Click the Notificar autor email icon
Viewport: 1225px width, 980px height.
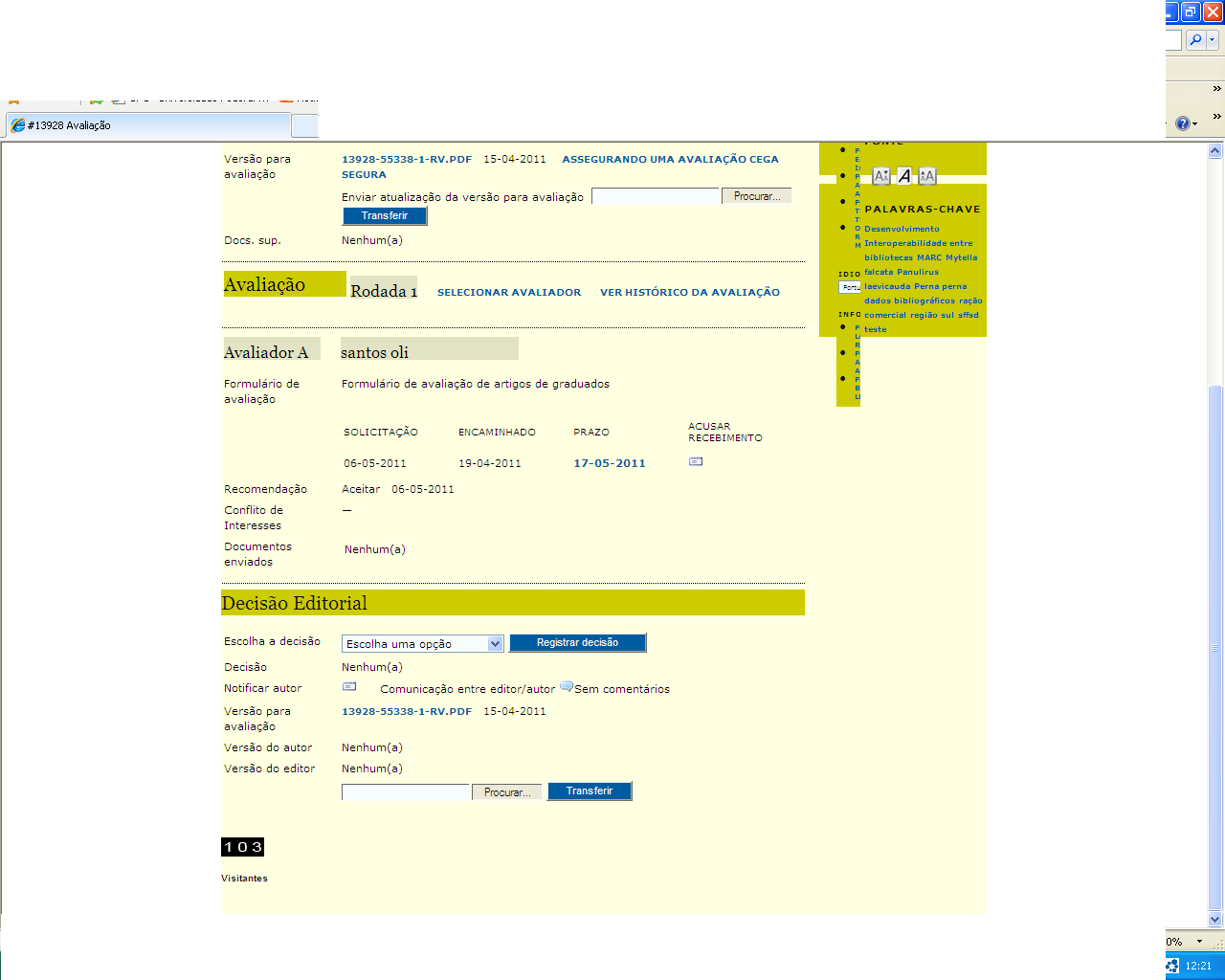pos(349,686)
